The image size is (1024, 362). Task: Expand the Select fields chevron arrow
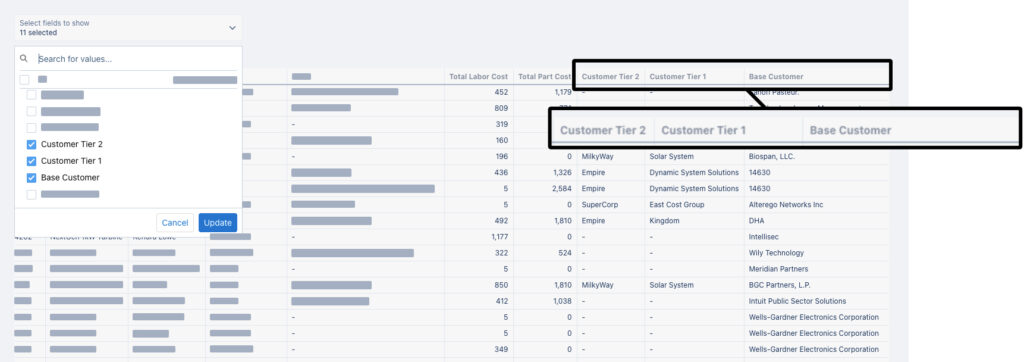[232, 28]
